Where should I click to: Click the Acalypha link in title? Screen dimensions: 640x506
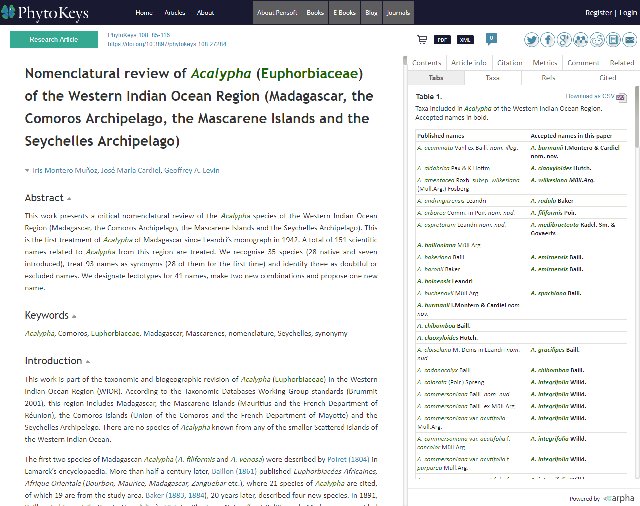pos(221,73)
